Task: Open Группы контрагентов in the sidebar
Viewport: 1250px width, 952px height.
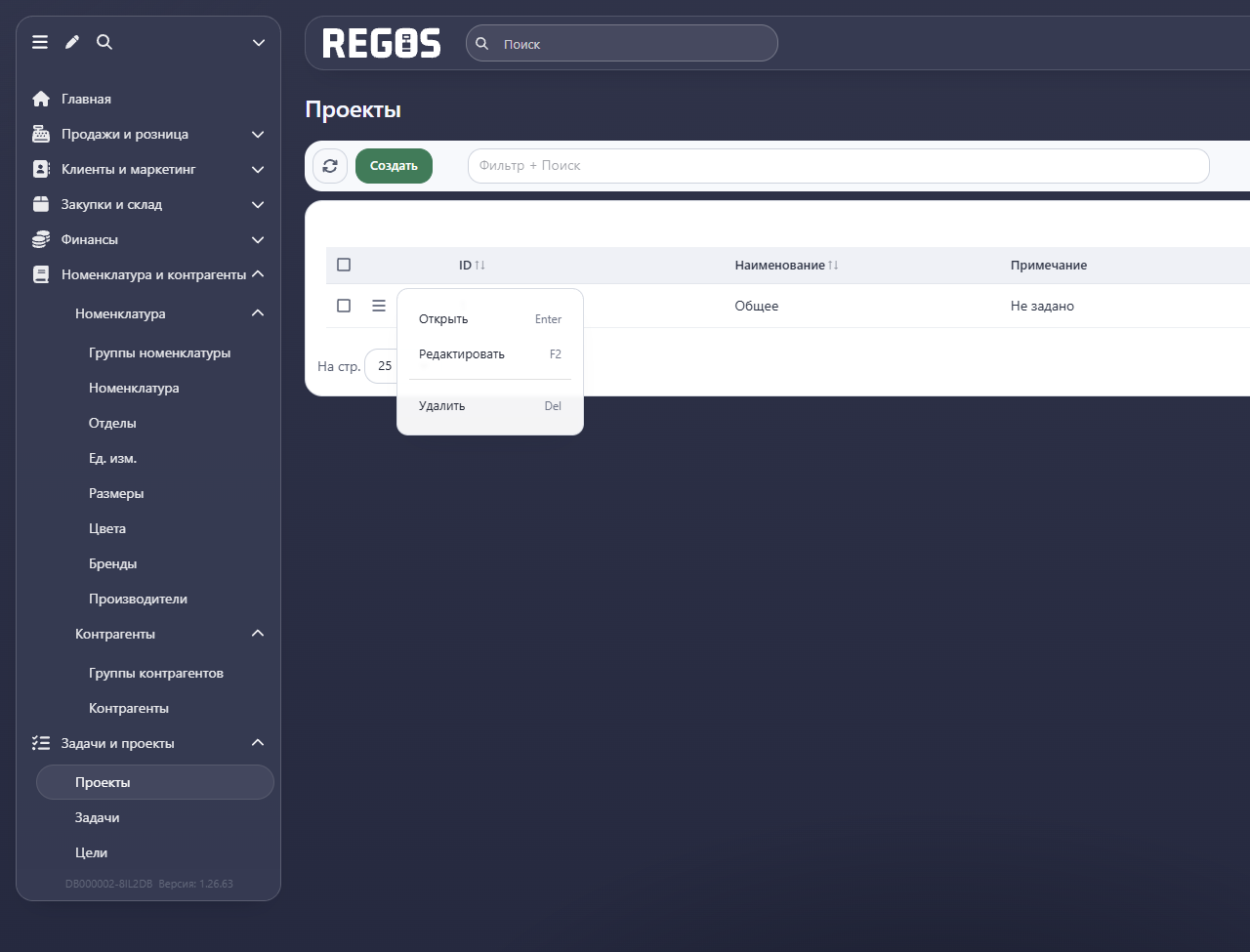Action: coord(156,673)
